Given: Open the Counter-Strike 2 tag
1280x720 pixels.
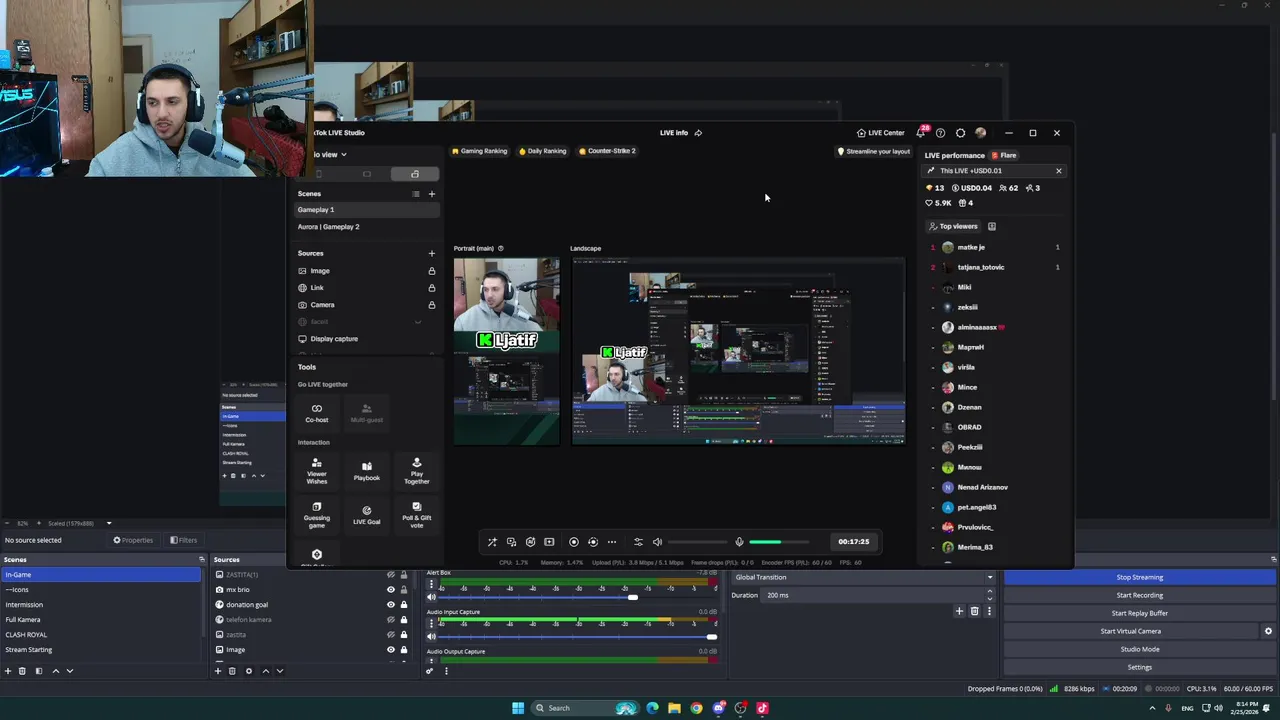Looking at the screenshot, I should (x=607, y=151).
